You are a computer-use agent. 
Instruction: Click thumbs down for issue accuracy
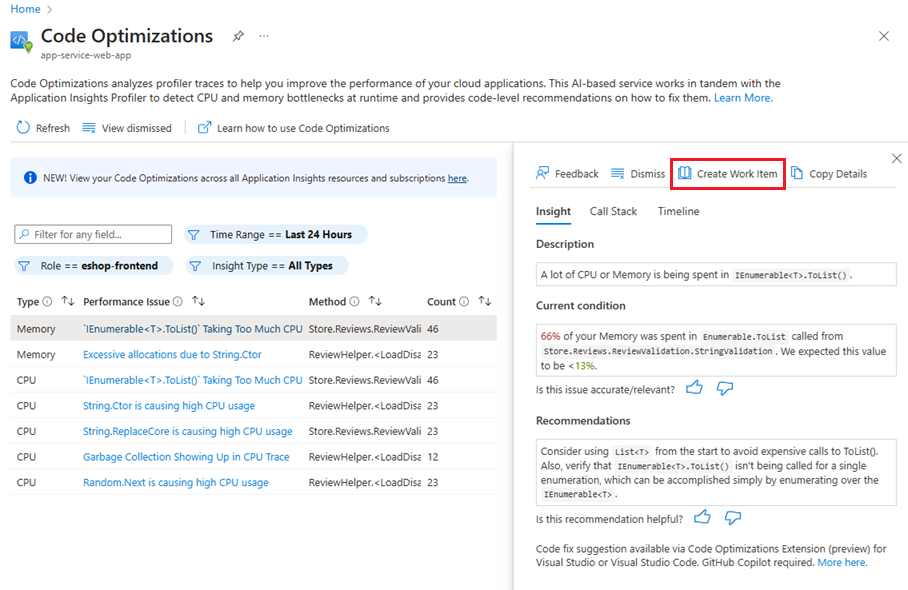725,388
